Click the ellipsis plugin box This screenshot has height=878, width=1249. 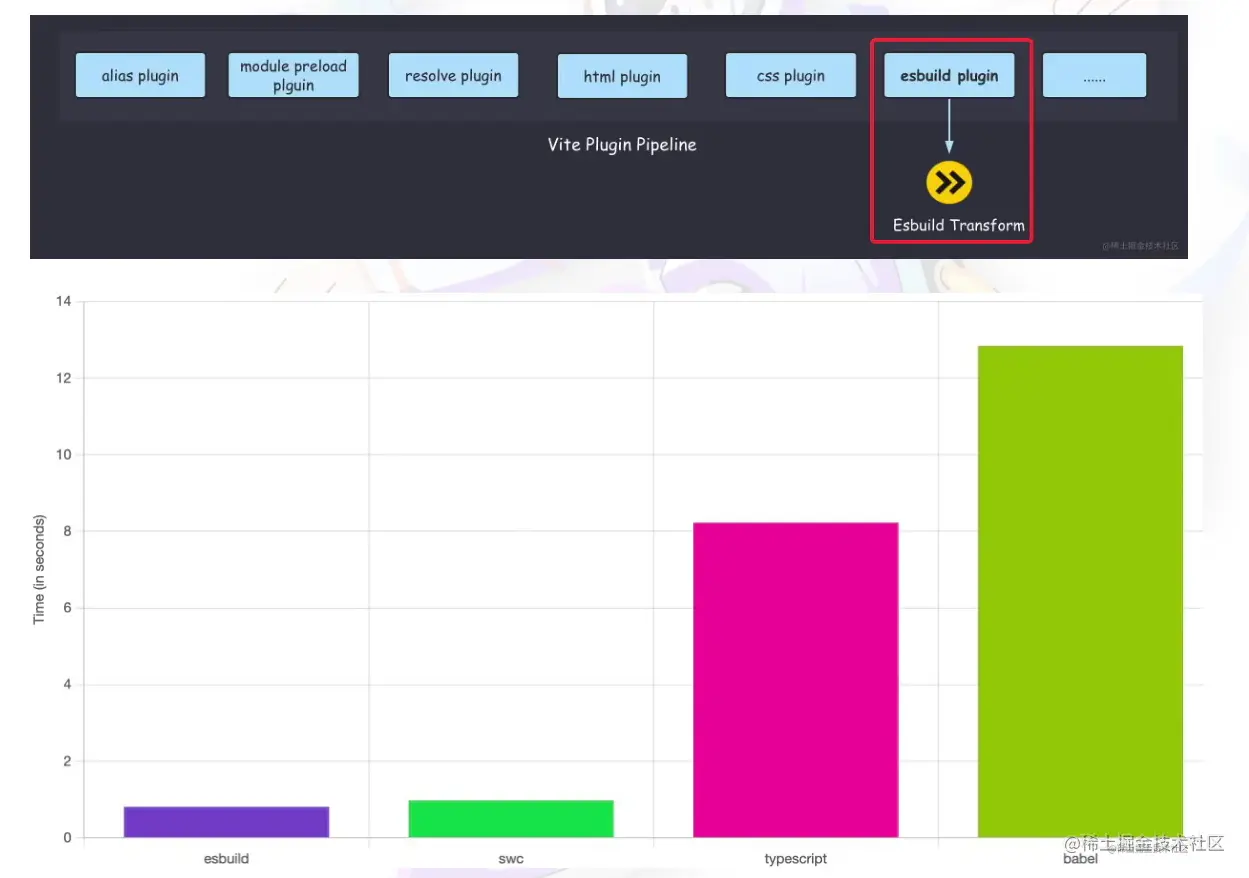1094,75
